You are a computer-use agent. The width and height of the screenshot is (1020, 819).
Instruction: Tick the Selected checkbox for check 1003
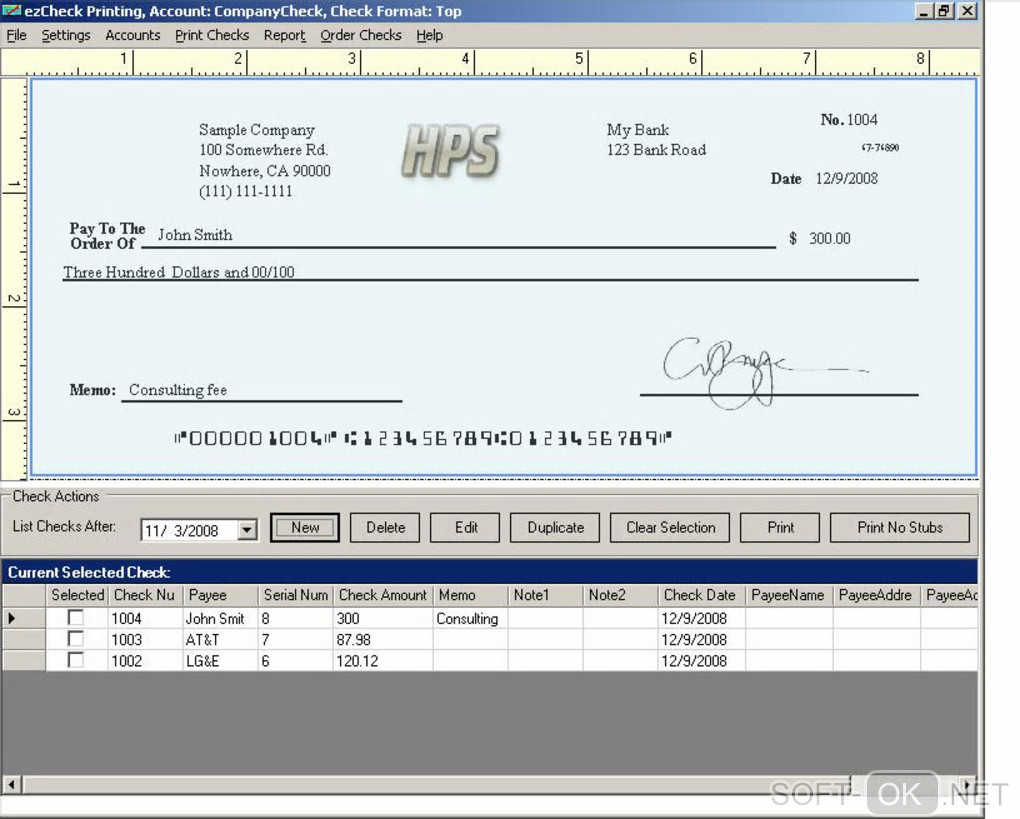75,639
